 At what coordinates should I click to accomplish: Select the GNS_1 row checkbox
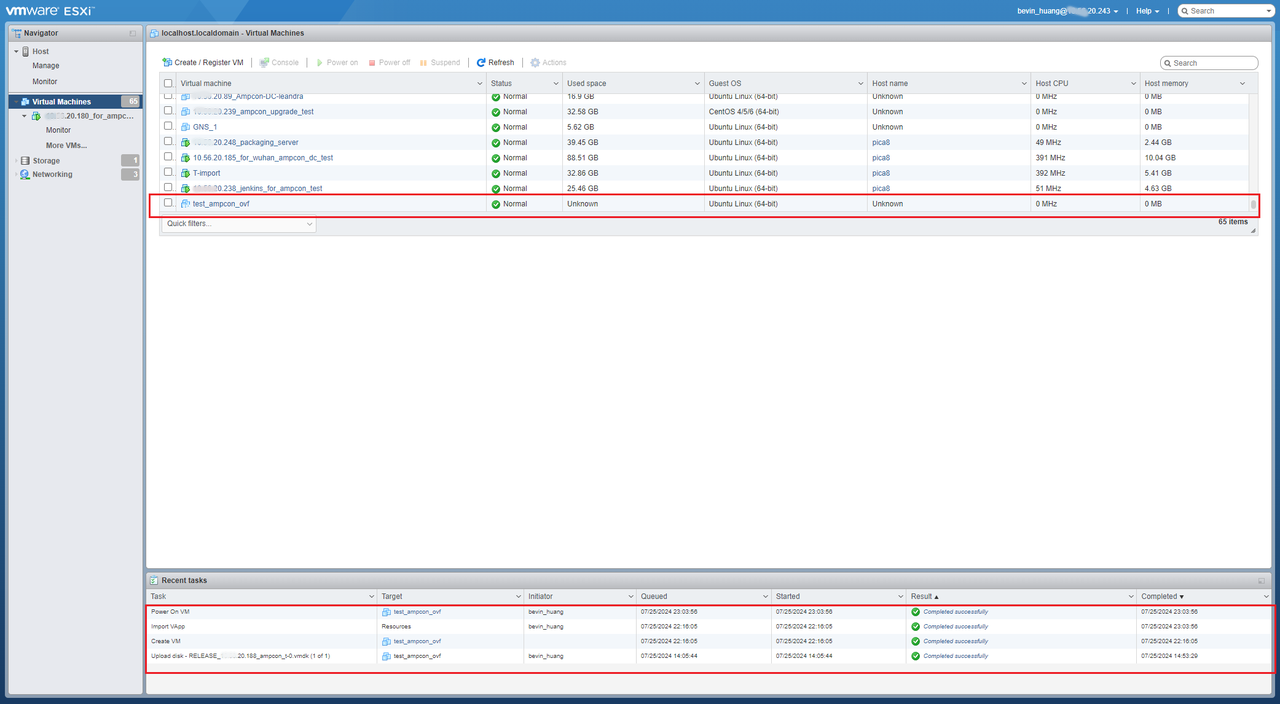tap(168, 127)
